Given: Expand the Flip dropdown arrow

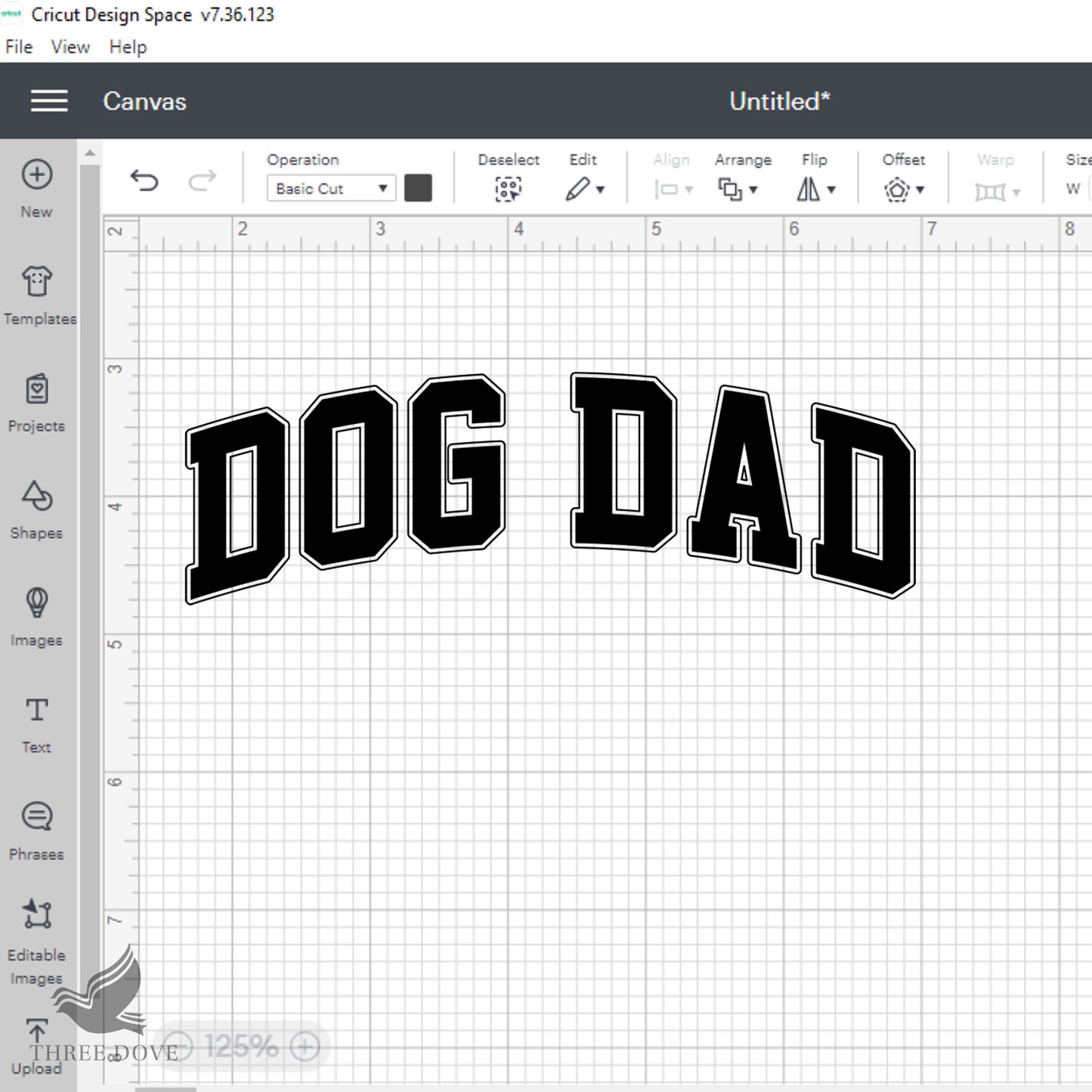Looking at the screenshot, I should (x=831, y=190).
